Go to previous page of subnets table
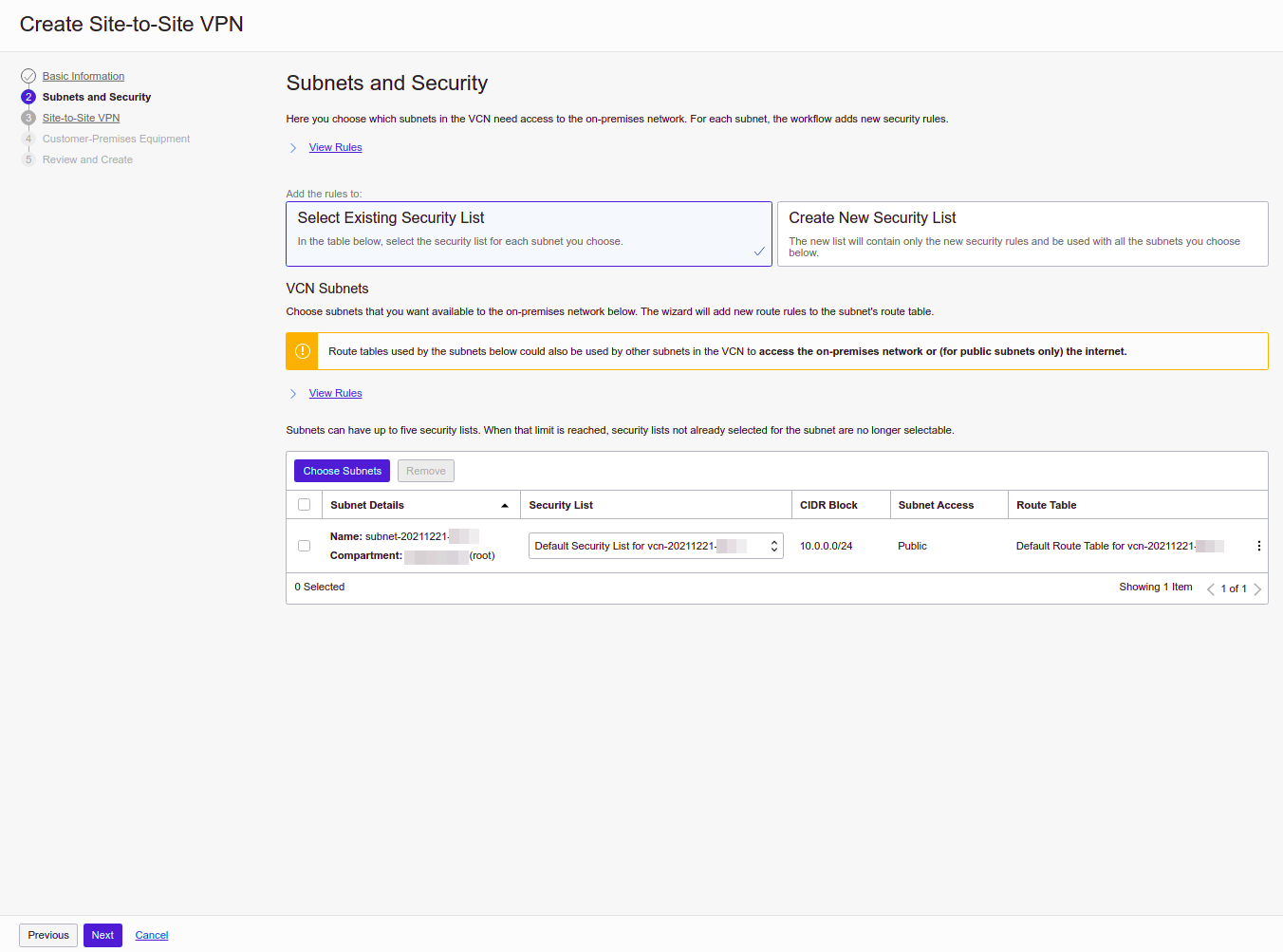1283x952 pixels. pyautogui.click(x=1211, y=589)
